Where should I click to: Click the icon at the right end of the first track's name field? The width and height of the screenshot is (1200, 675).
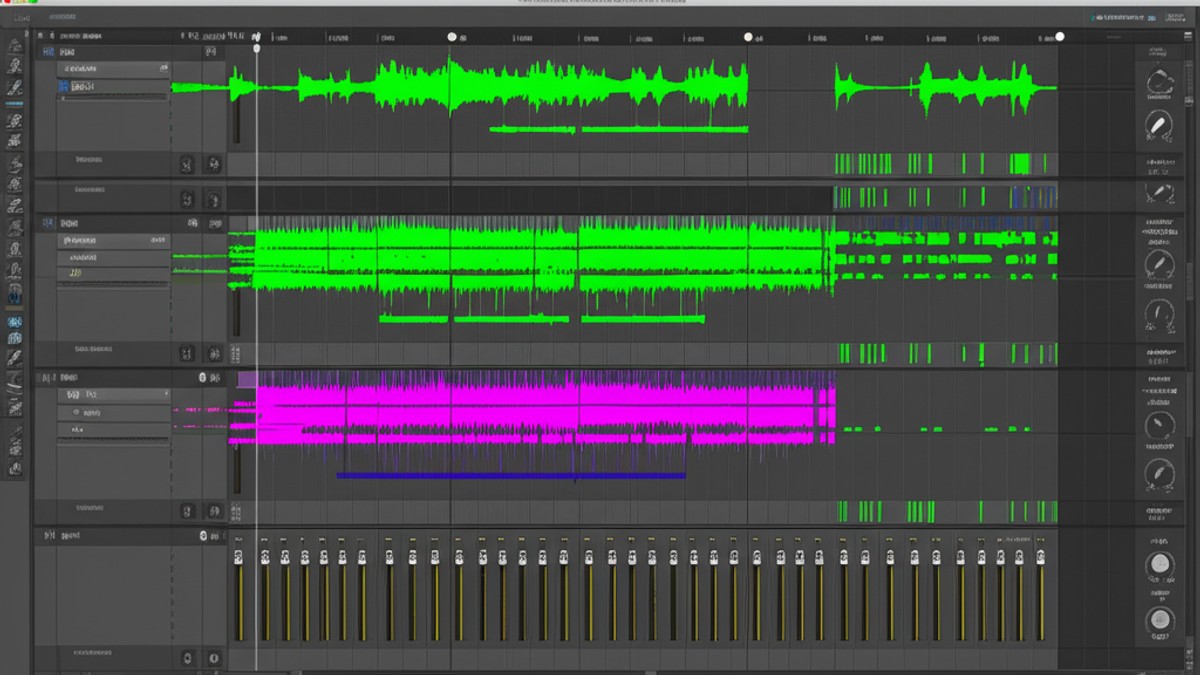pyautogui.click(x=164, y=69)
